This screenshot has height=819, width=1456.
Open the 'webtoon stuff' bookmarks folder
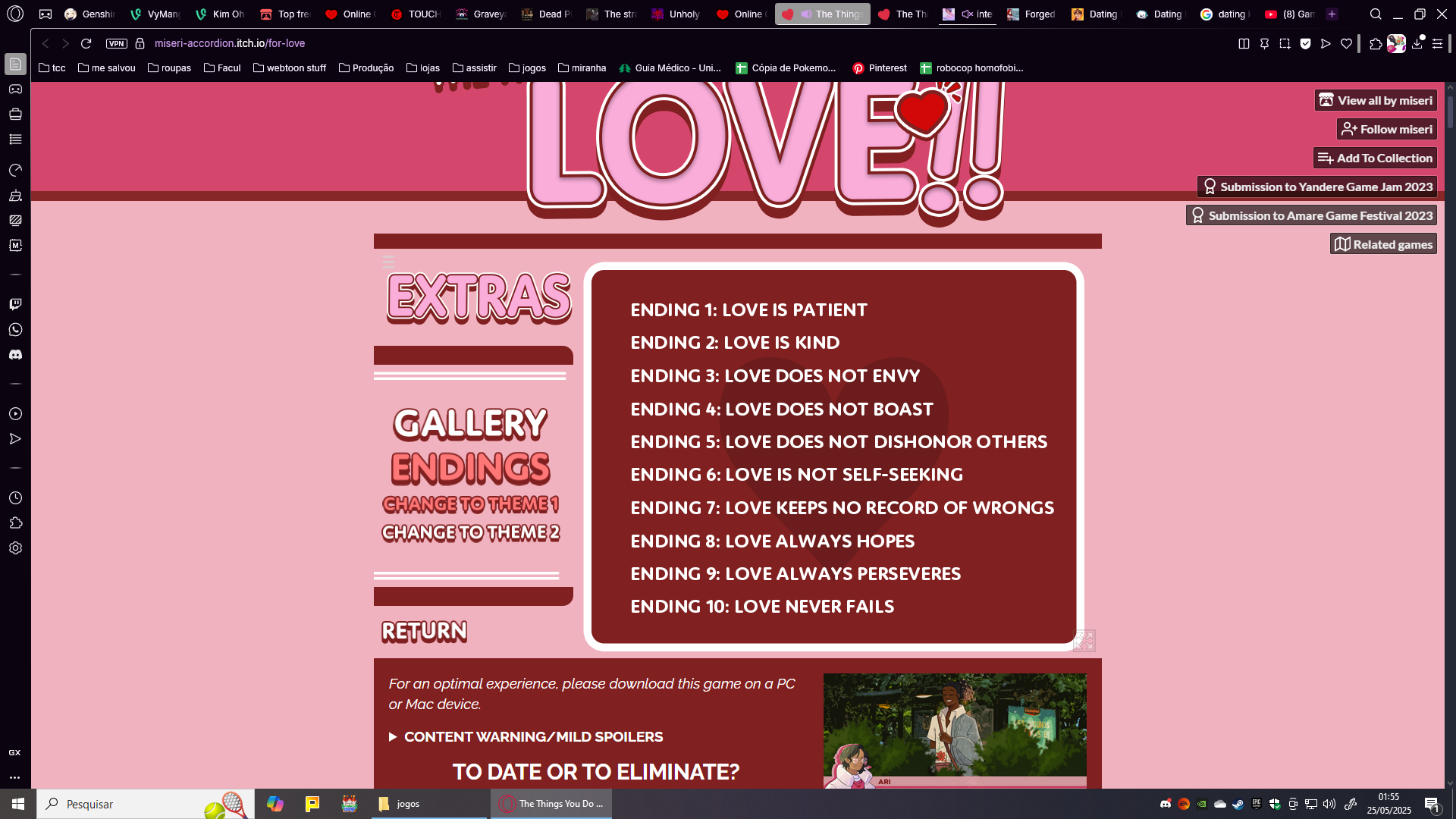tap(290, 67)
